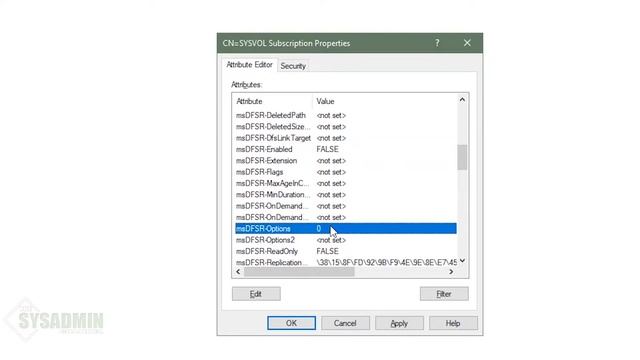Close the SYSVOL Subscription Properties dialog

(467, 43)
